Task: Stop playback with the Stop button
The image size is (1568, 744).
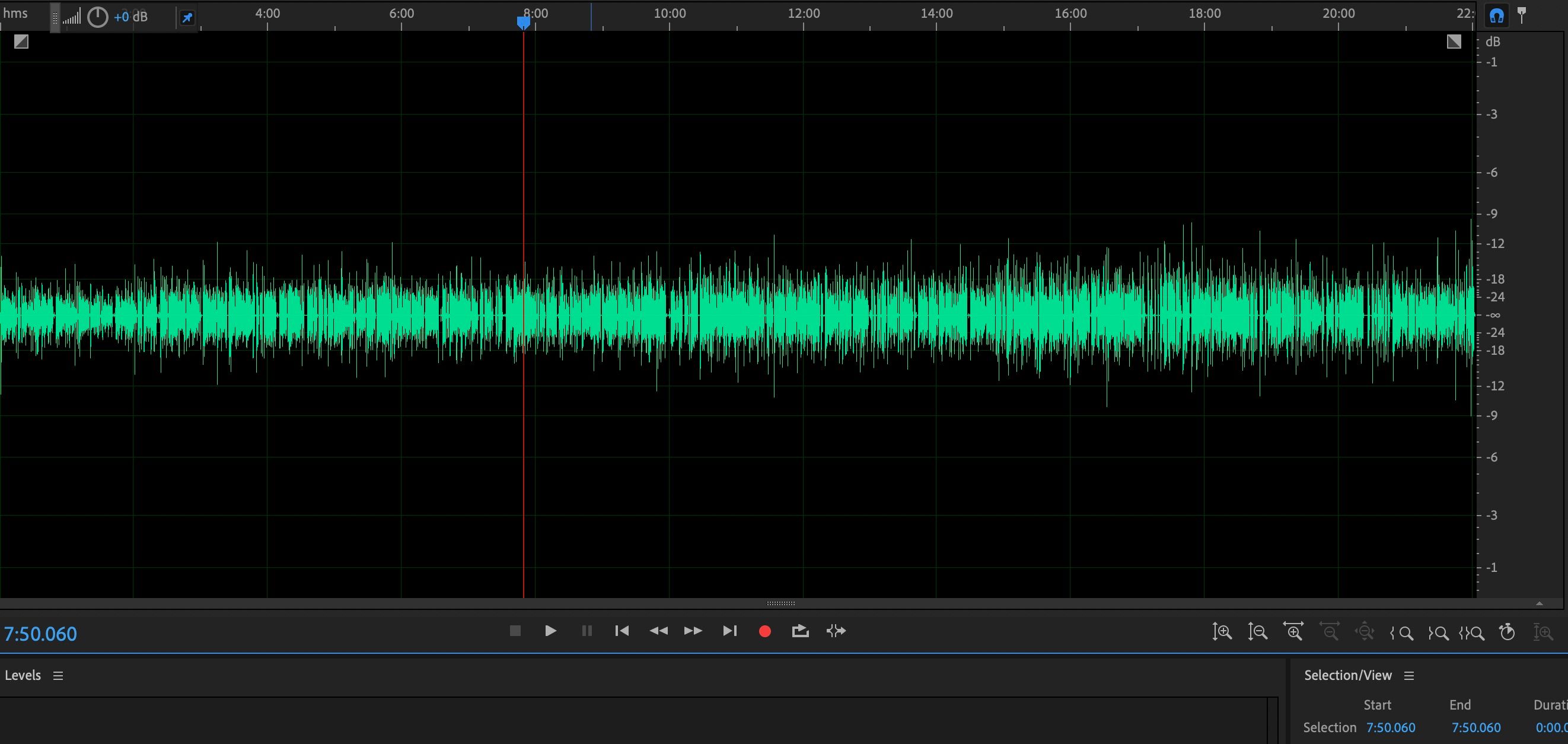Action: 515,631
